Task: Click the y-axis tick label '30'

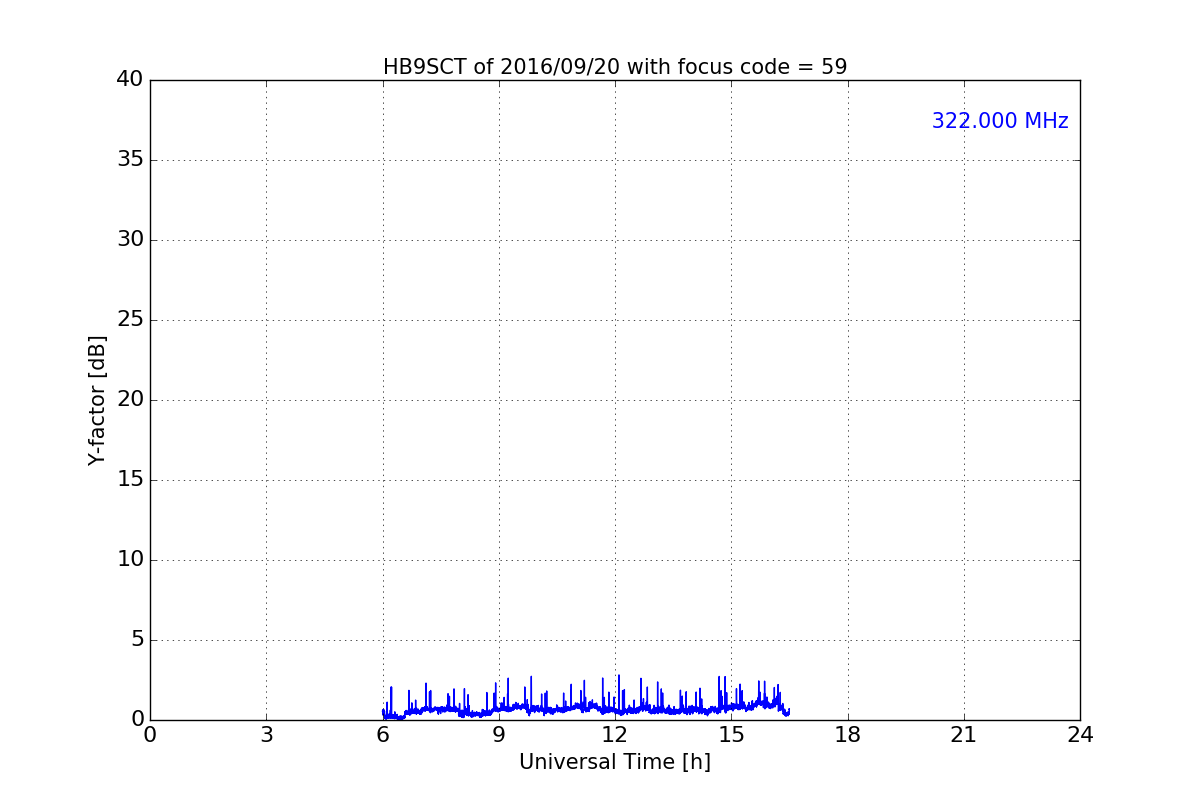Action: 130,240
